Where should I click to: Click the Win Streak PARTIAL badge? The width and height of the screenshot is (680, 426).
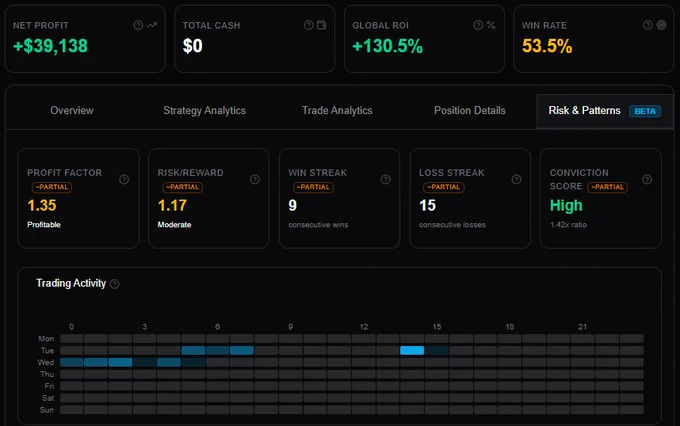313,187
